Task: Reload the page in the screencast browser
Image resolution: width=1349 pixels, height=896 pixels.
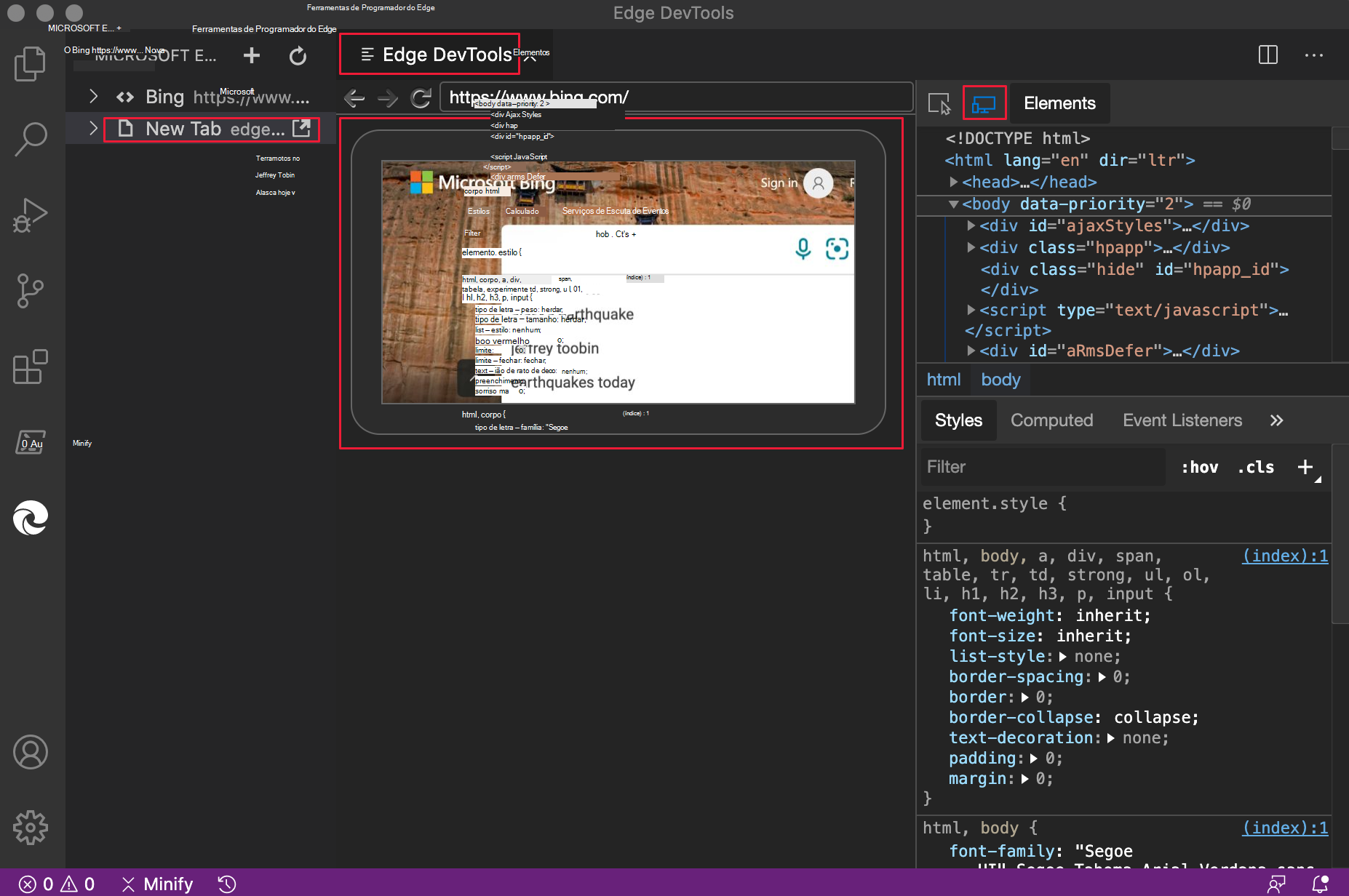Action: [421, 97]
